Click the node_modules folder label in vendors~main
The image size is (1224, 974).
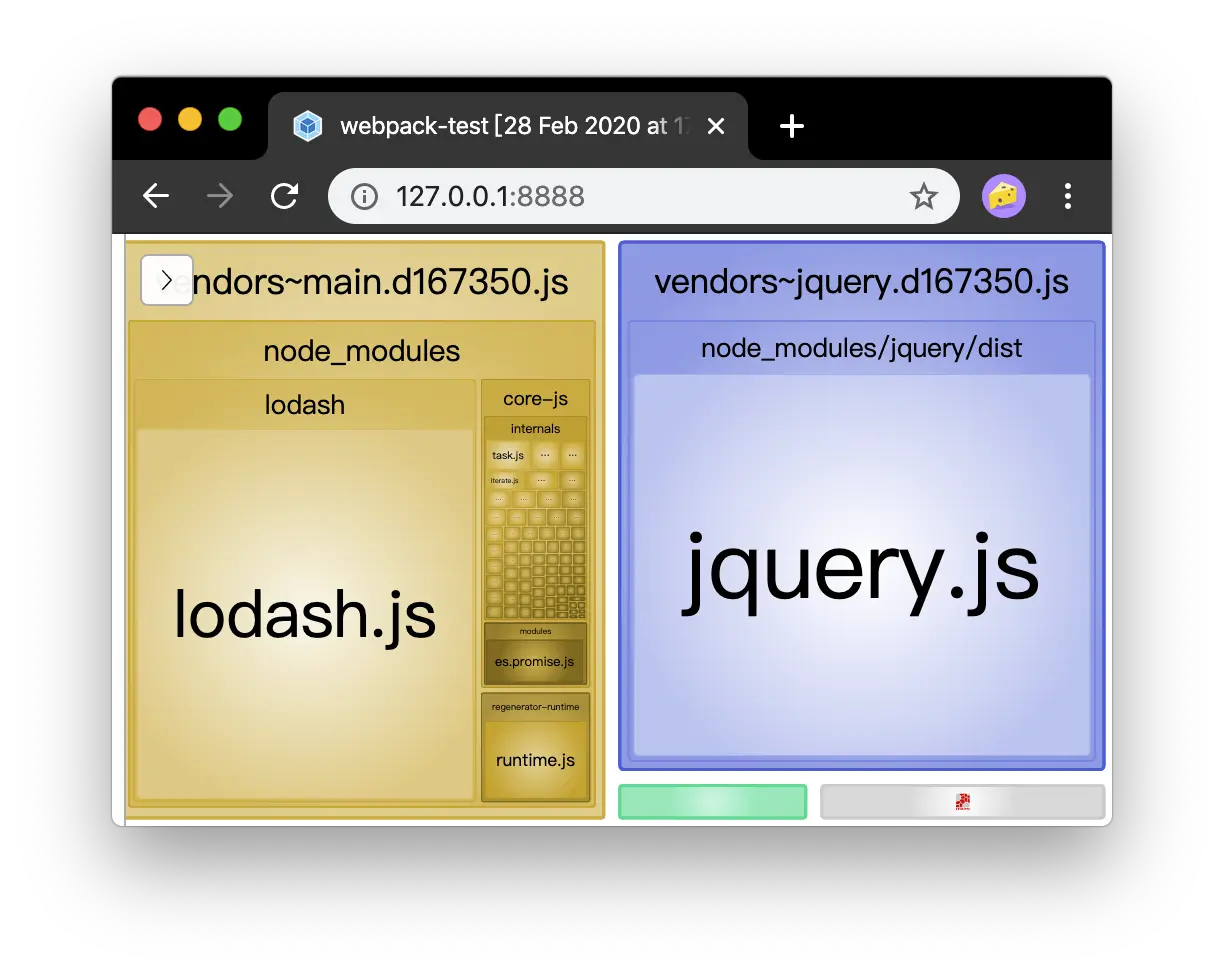(362, 351)
